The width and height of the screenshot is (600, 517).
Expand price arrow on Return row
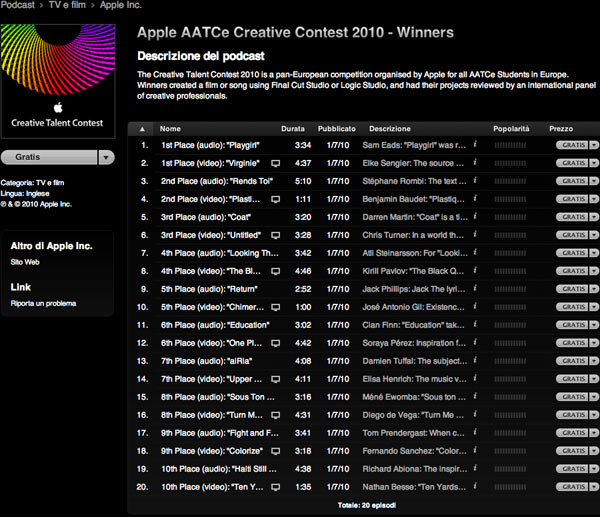(x=593, y=289)
